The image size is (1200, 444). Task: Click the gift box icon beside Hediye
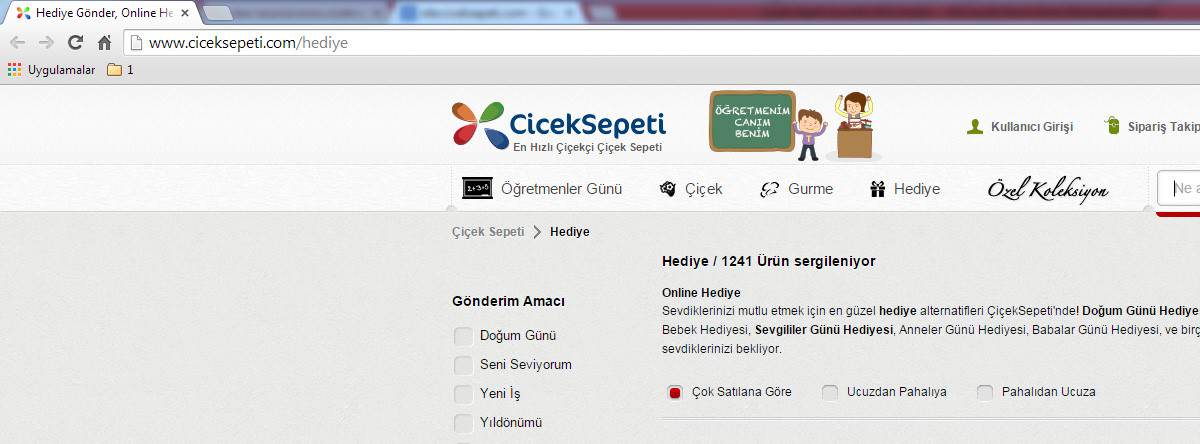[878, 188]
